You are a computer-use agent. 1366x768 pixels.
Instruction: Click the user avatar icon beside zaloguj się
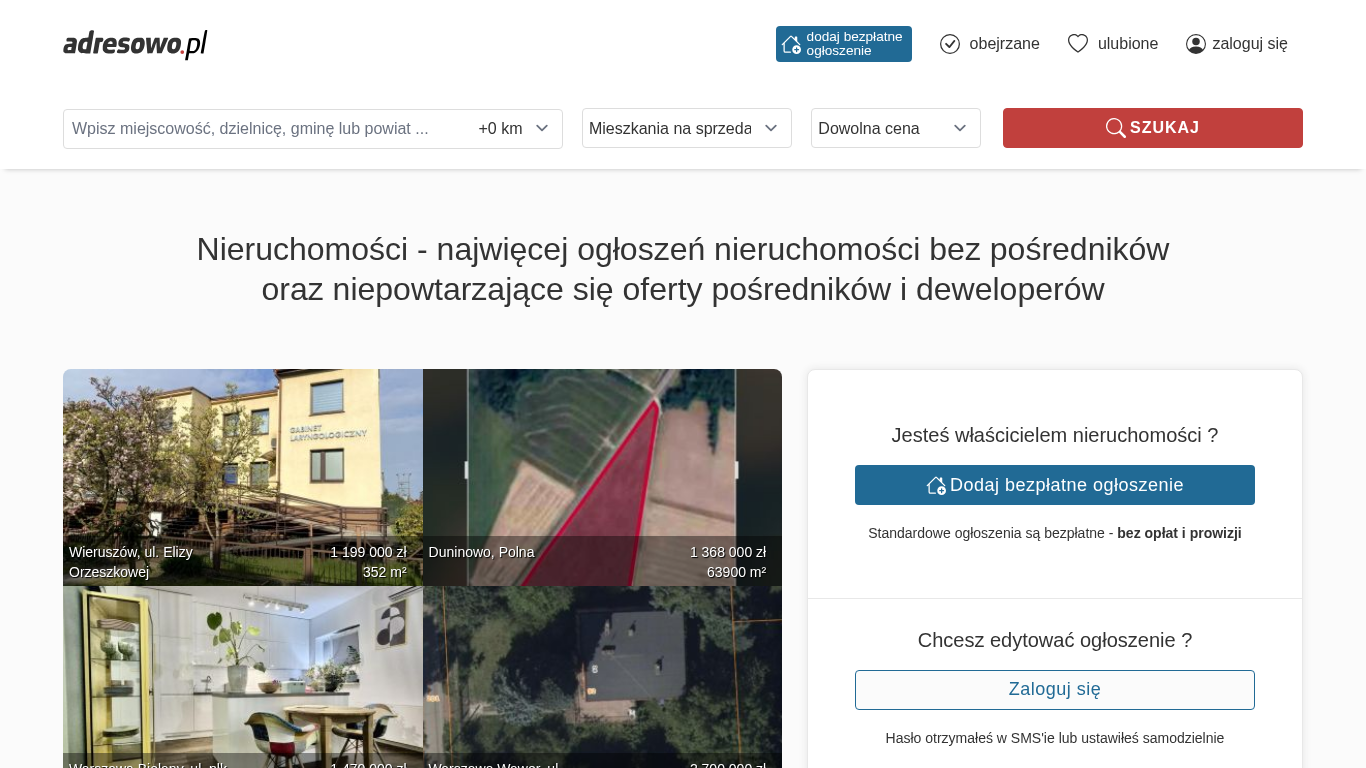point(1195,44)
